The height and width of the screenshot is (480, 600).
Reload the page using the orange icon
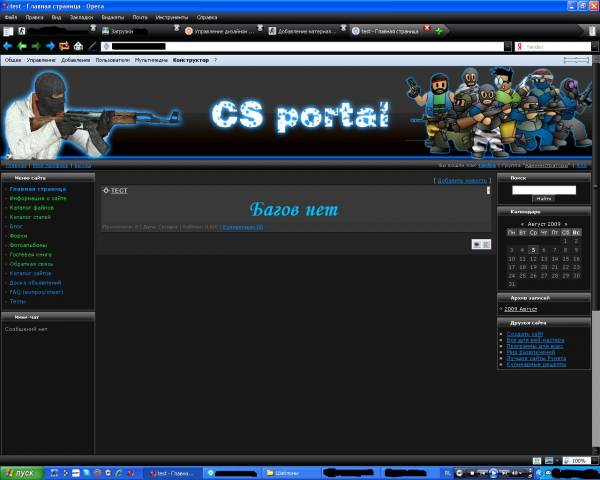[64, 46]
